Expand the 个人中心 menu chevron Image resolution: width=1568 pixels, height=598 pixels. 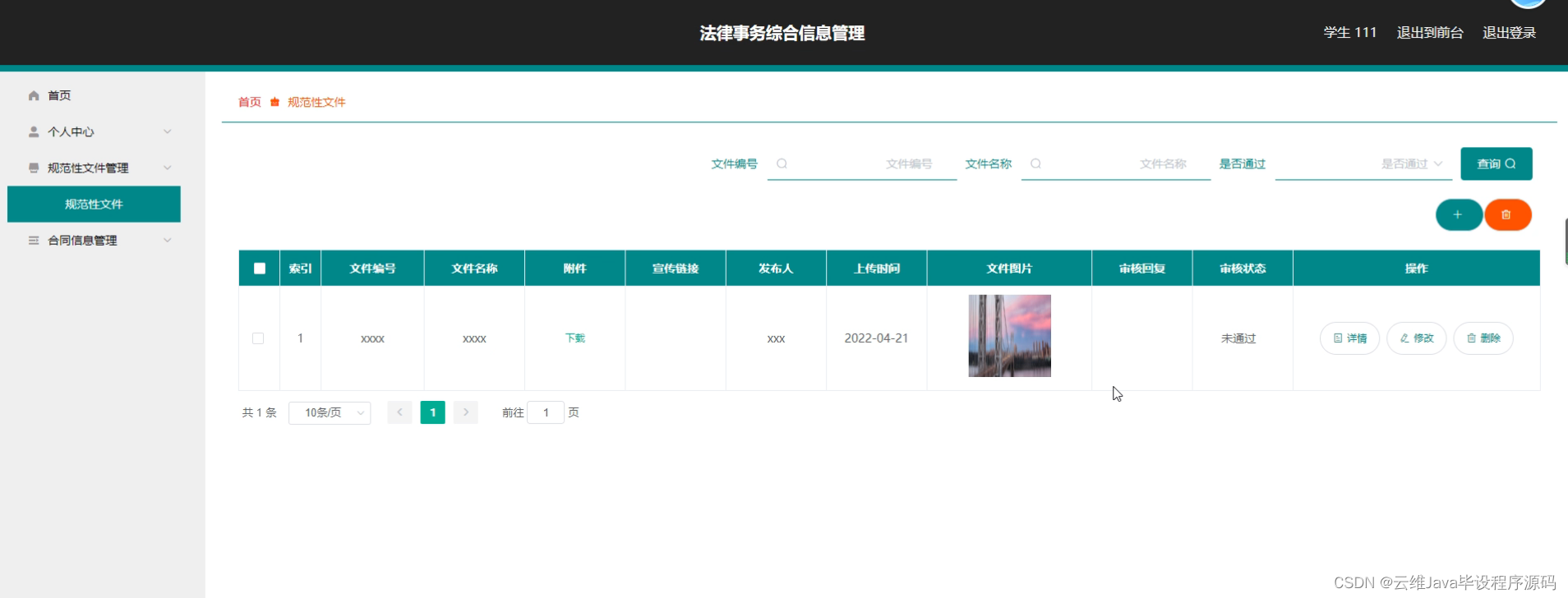tap(168, 131)
